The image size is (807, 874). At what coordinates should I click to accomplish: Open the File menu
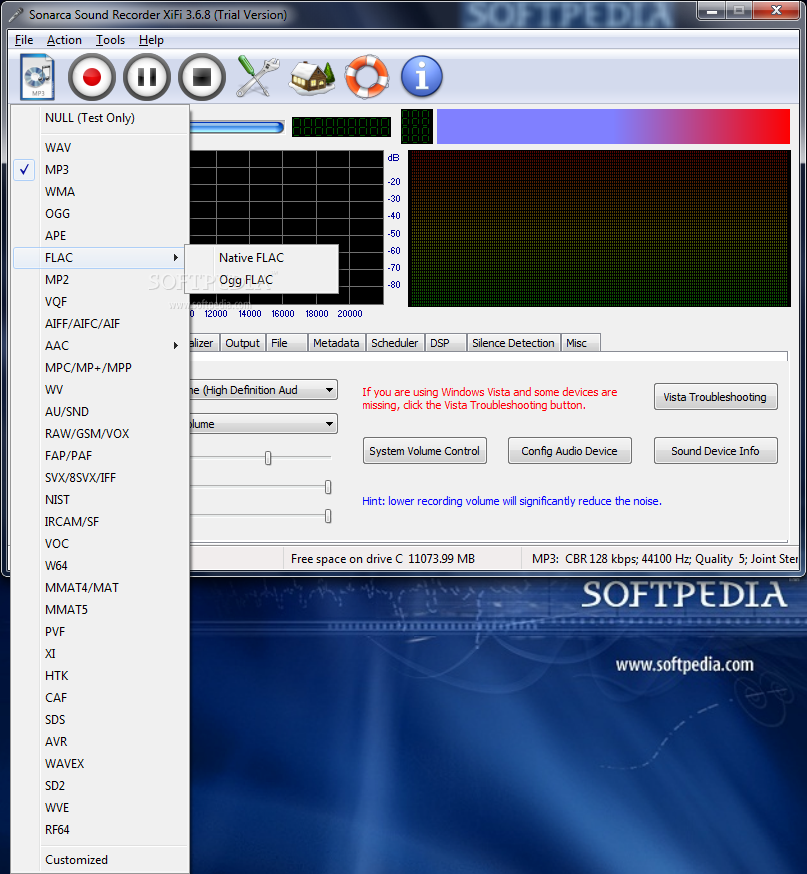tap(24, 40)
